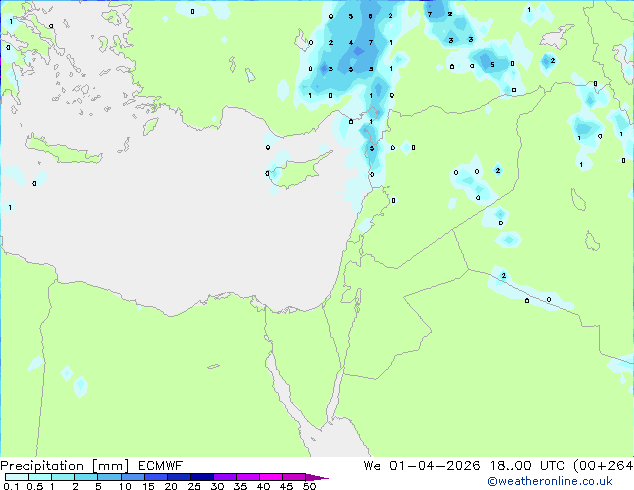
Task: Click the '25' legend value label
Action: click(194, 486)
